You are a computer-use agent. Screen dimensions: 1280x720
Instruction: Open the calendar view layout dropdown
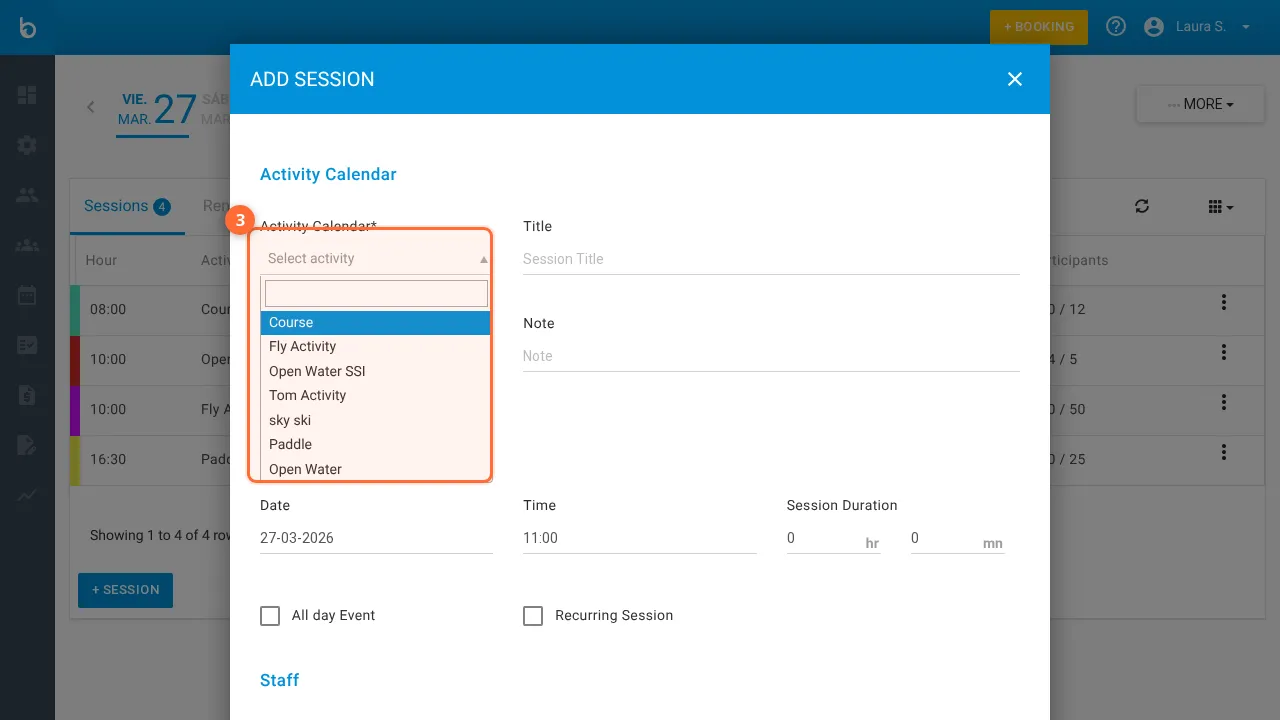[1218, 206]
